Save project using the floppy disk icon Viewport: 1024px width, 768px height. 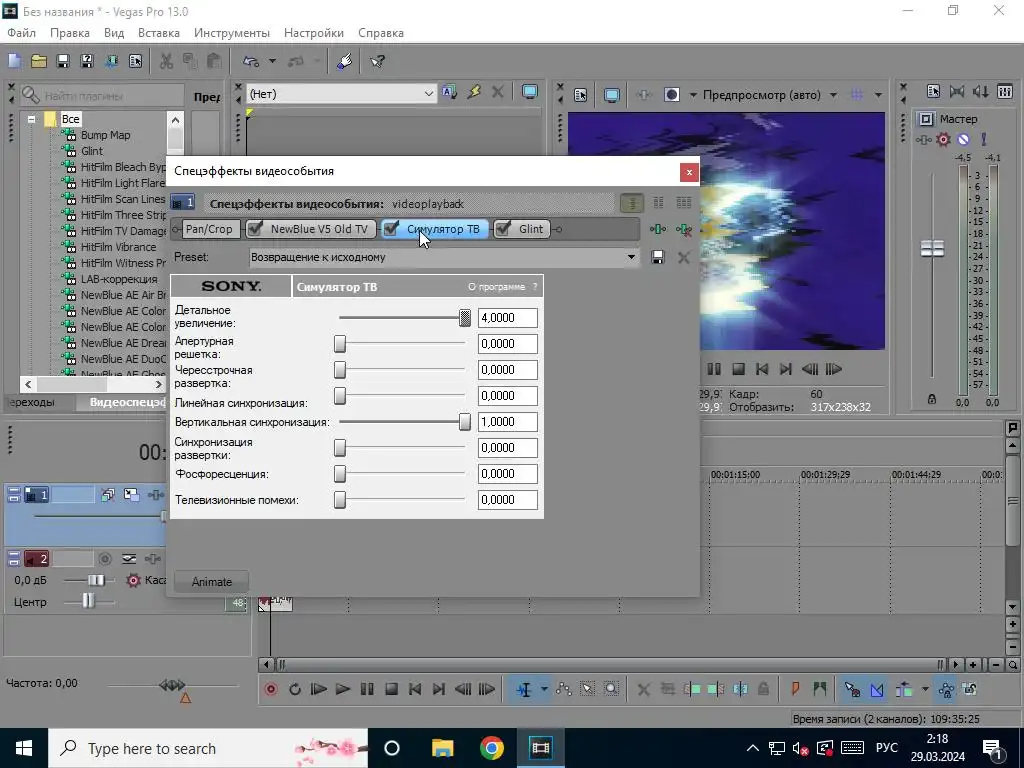click(x=63, y=61)
